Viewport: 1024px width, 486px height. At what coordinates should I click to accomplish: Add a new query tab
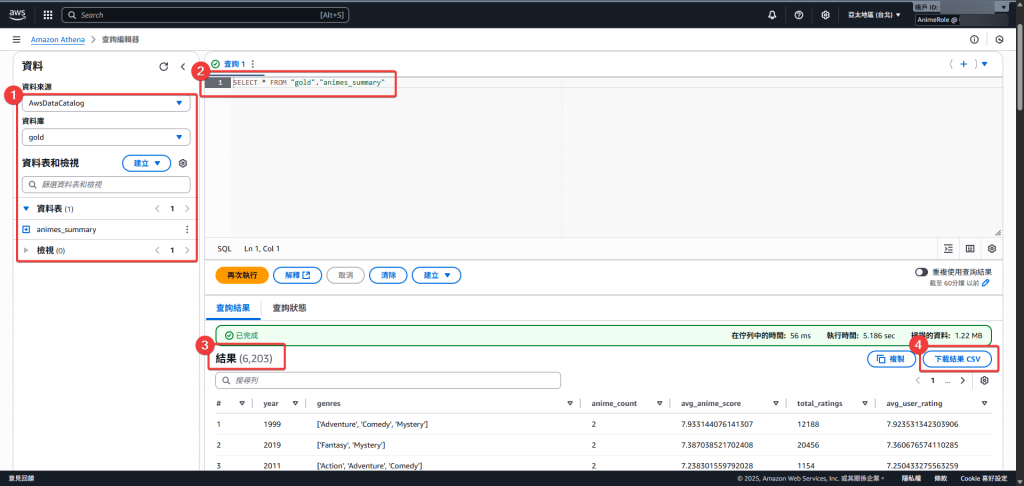click(963, 64)
